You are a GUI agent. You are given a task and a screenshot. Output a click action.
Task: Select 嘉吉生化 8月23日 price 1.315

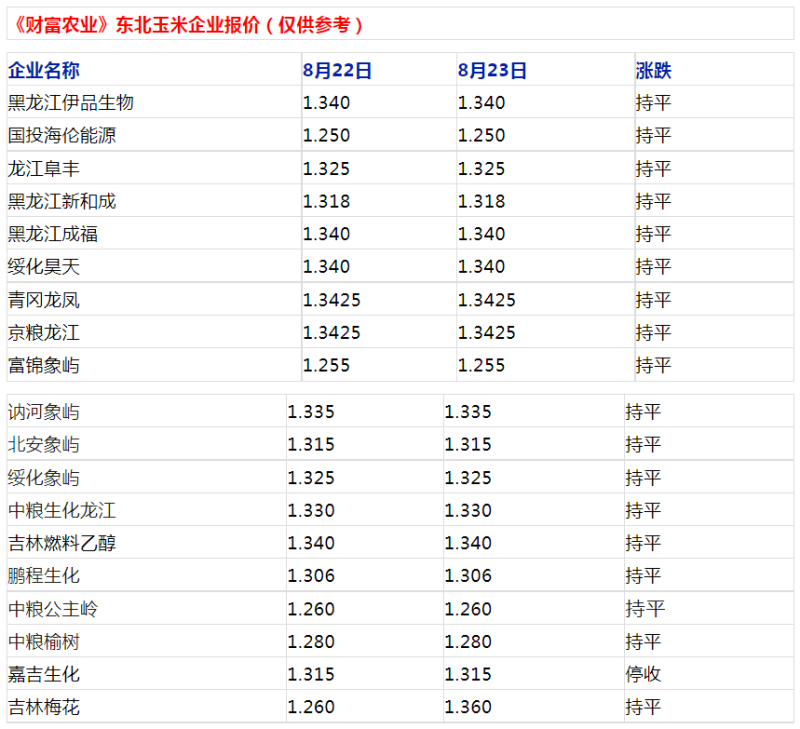[x=468, y=674]
